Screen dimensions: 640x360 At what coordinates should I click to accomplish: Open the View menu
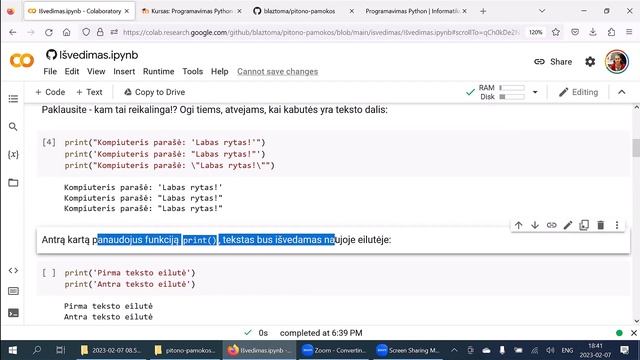pyautogui.click(x=96, y=71)
